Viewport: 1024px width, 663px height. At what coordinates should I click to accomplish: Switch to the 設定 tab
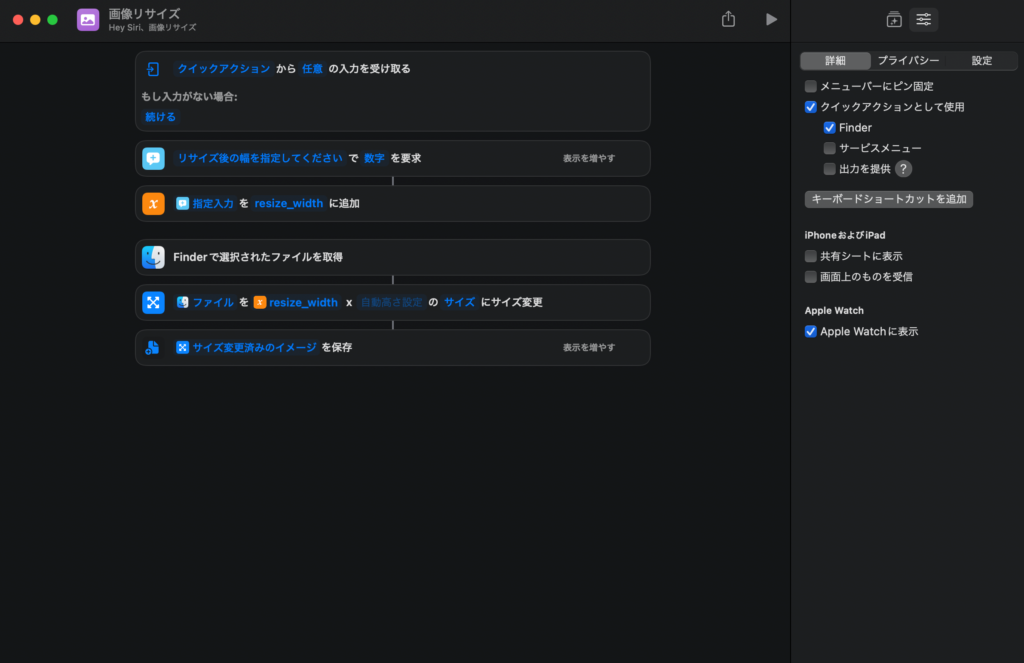point(982,61)
